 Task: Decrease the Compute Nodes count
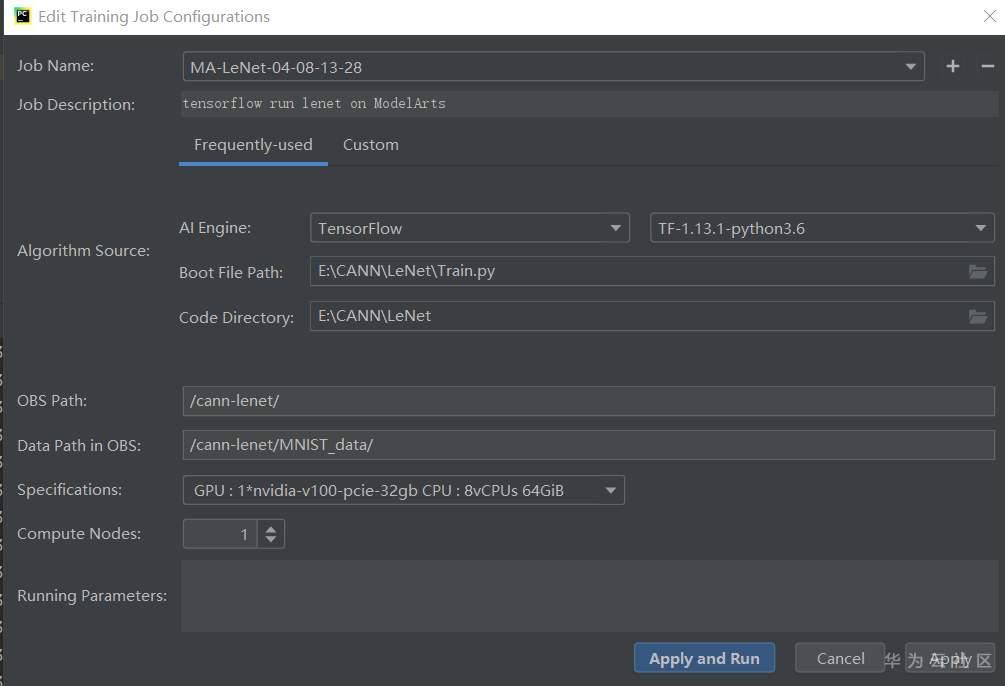271,540
